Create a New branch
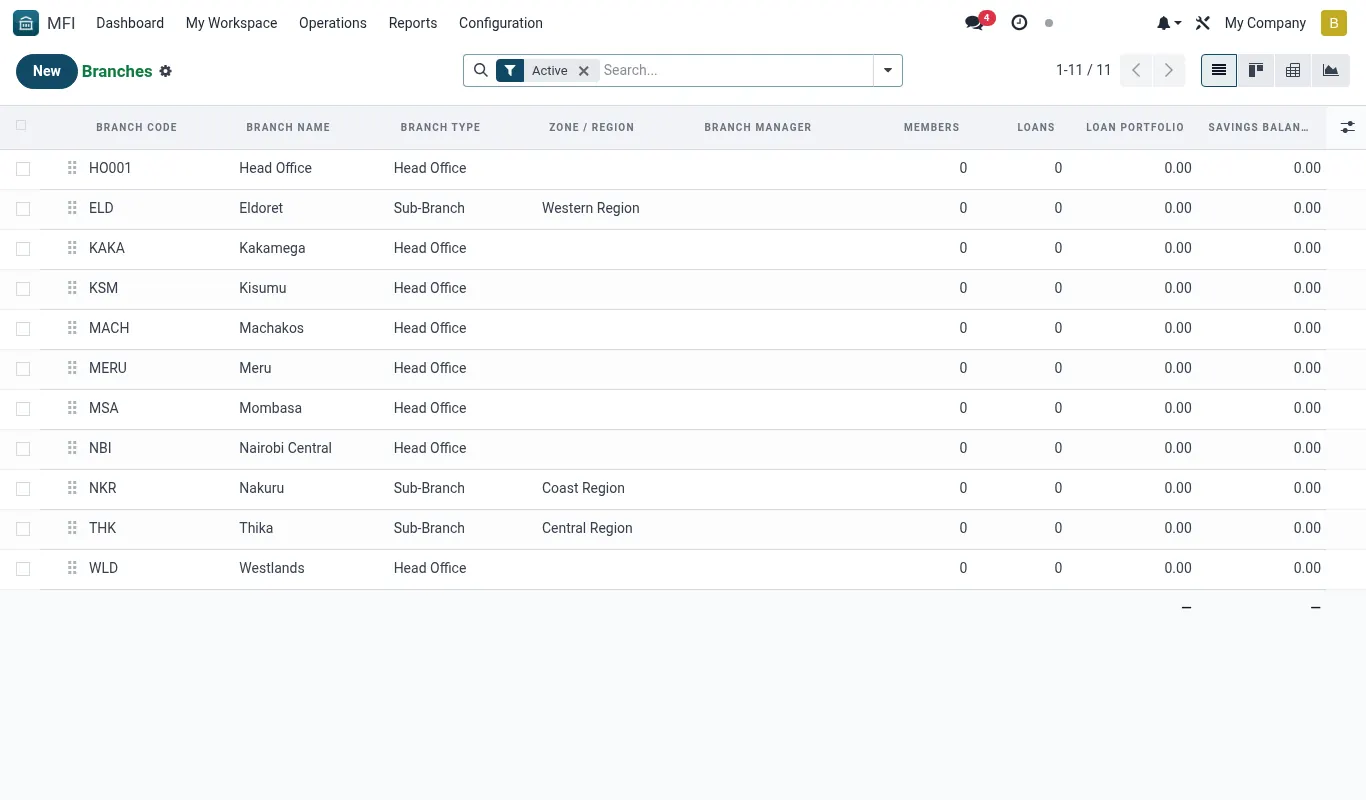The image size is (1366, 800). pyautogui.click(x=47, y=71)
